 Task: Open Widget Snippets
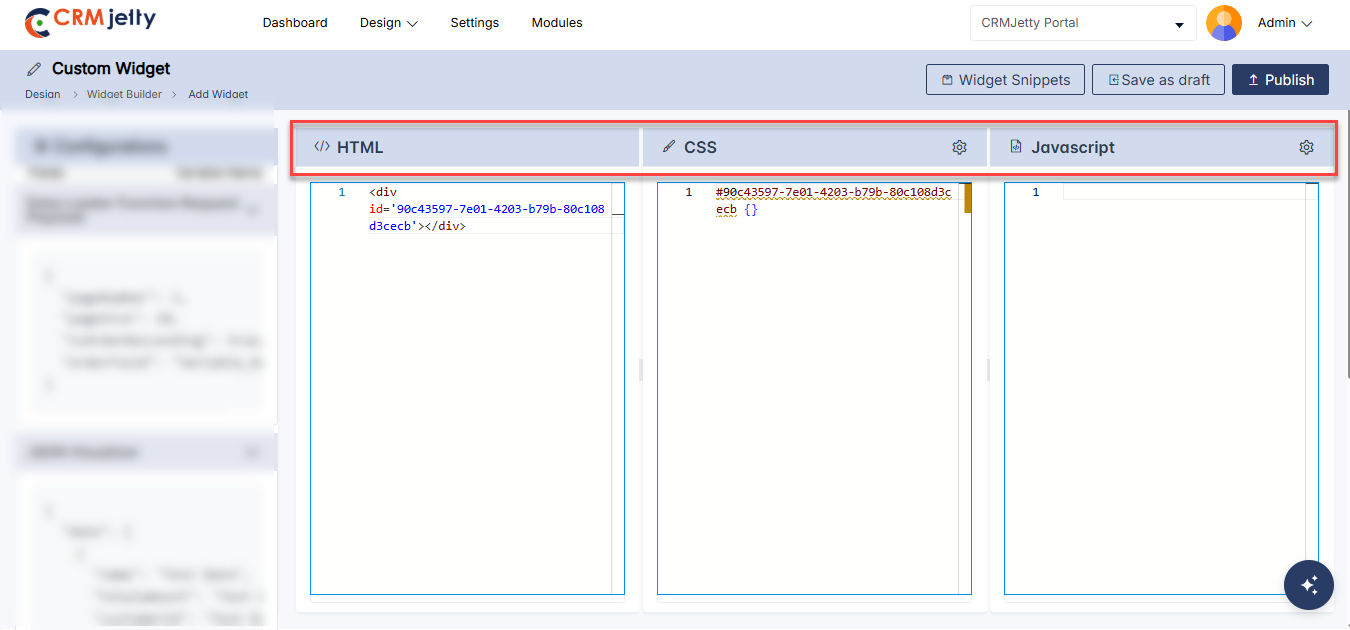1005,80
